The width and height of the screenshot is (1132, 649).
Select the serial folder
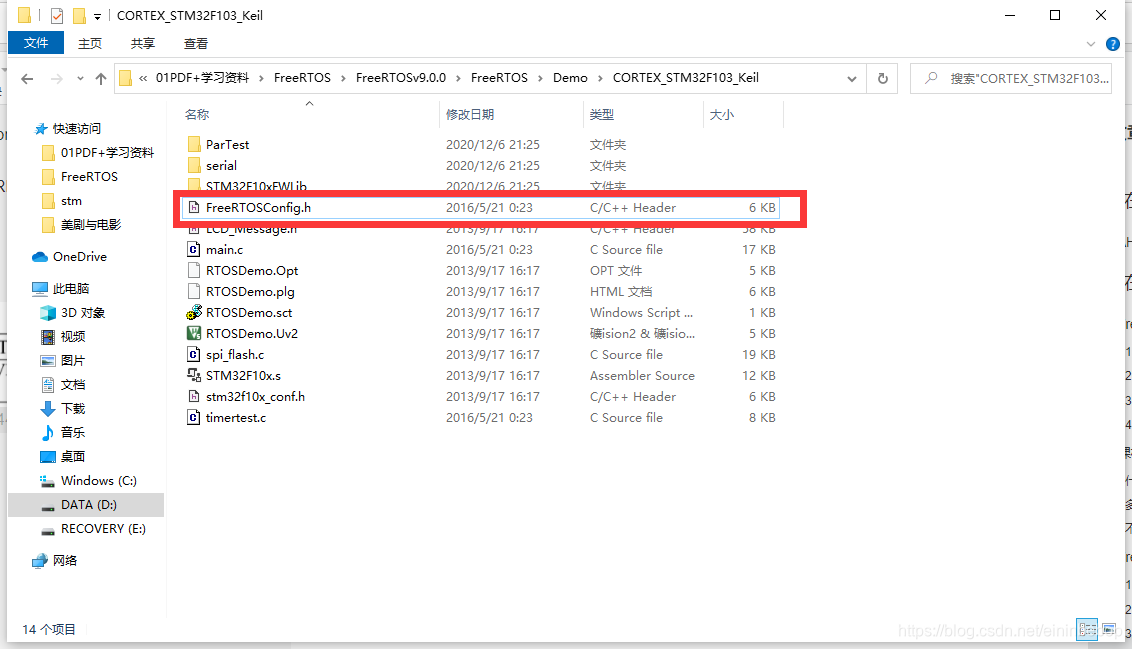click(x=221, y=165)
